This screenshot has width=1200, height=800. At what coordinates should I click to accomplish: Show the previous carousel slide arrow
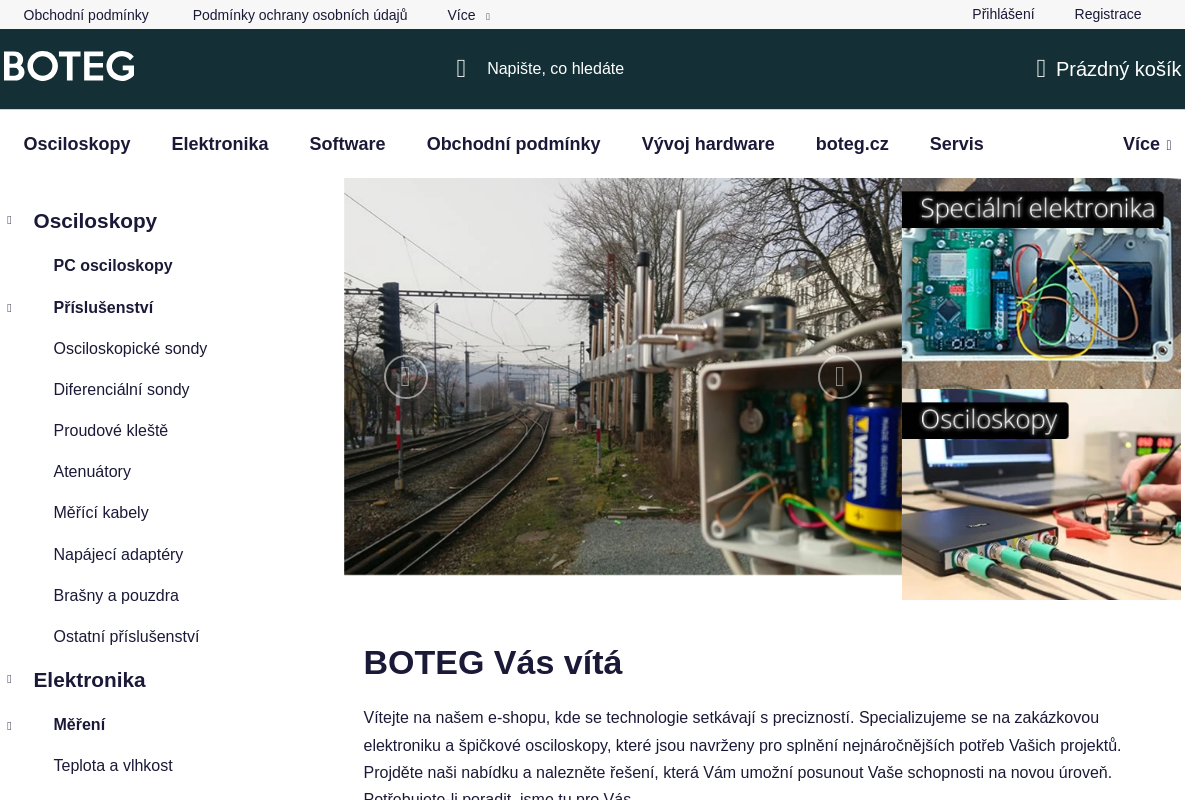click(x=406, y=377)
